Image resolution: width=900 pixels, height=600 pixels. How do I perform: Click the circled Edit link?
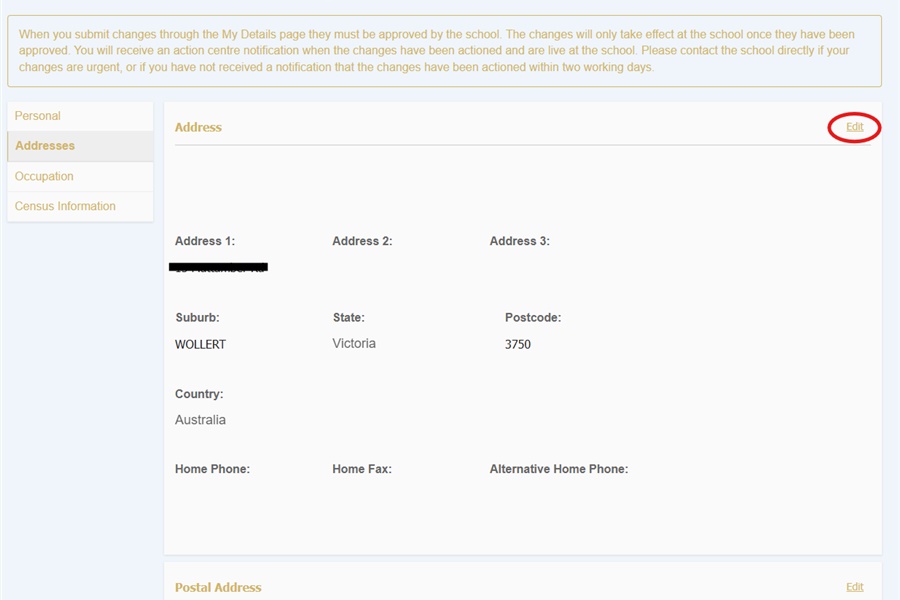point(855,127)
